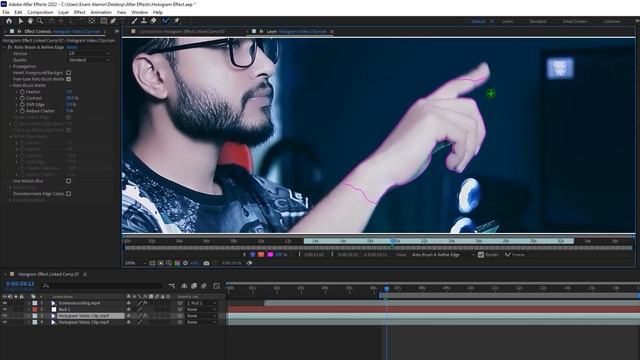Collapse the Roto Brush & Refine Edge effect
640x360 pixels.
4,47
